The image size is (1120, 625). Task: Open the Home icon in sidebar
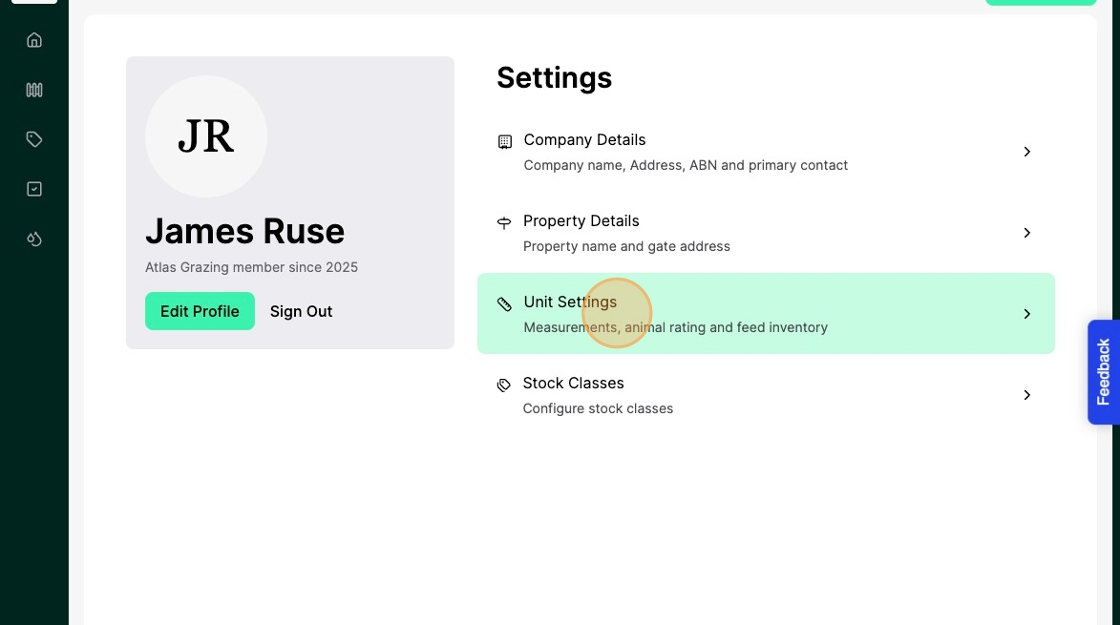pyautogui.click(x=34, y=40)
